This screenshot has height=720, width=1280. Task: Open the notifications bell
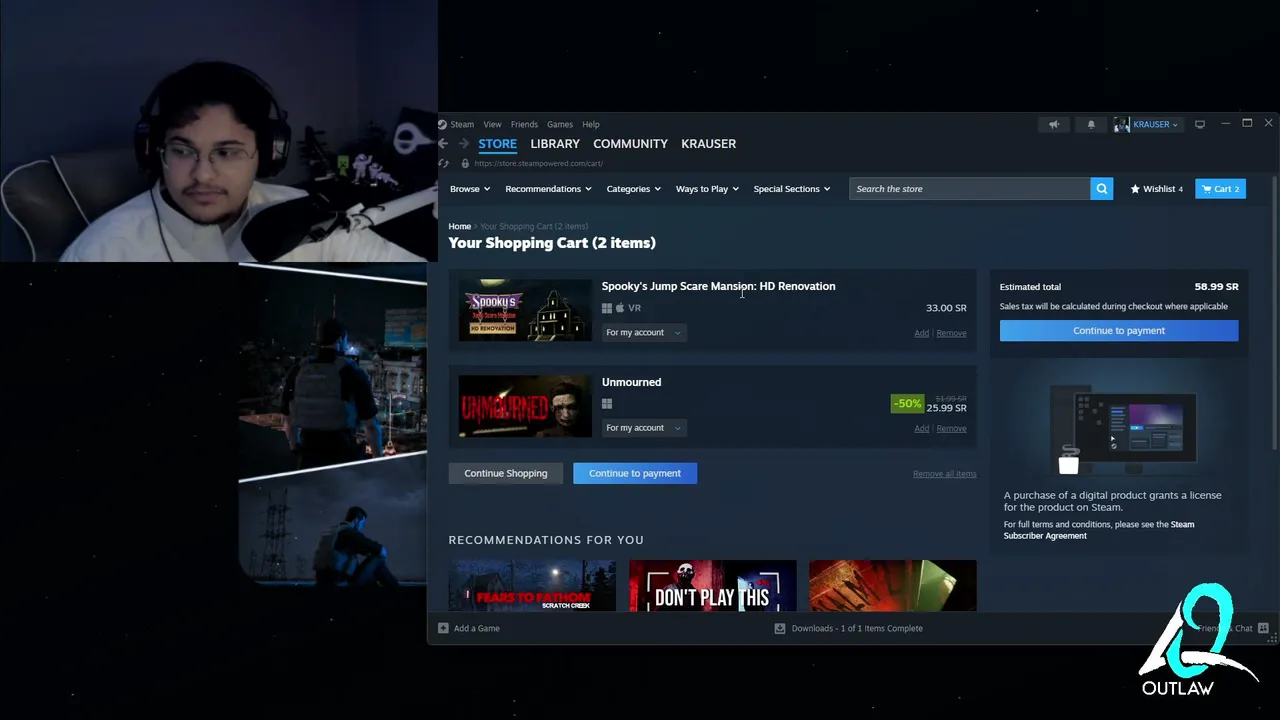(x=1091, y=124)
